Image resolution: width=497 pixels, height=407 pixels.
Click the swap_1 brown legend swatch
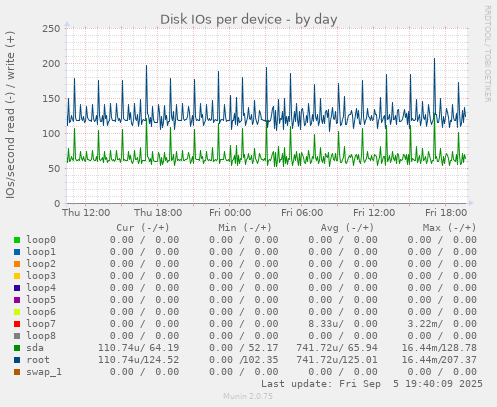click(x=17, y=372)
